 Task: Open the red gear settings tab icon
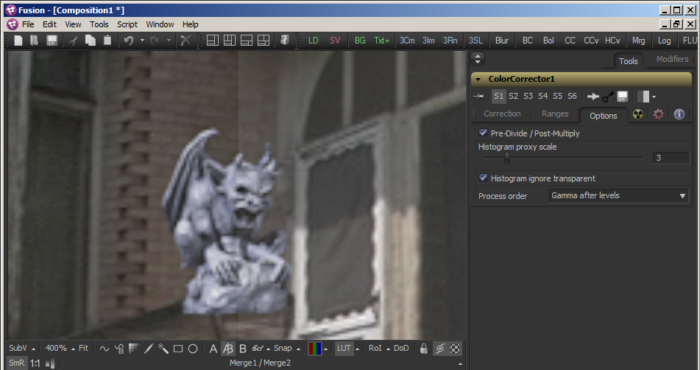click(658, 114)
